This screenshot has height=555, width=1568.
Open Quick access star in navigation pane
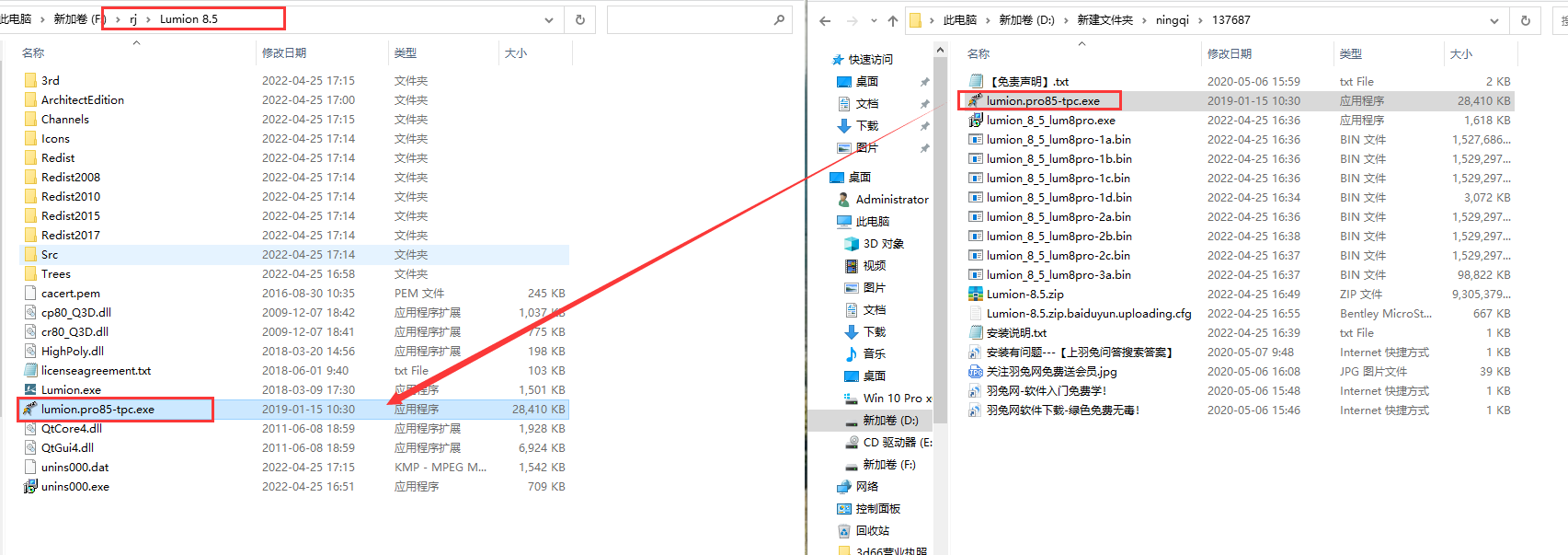(838, 59)
